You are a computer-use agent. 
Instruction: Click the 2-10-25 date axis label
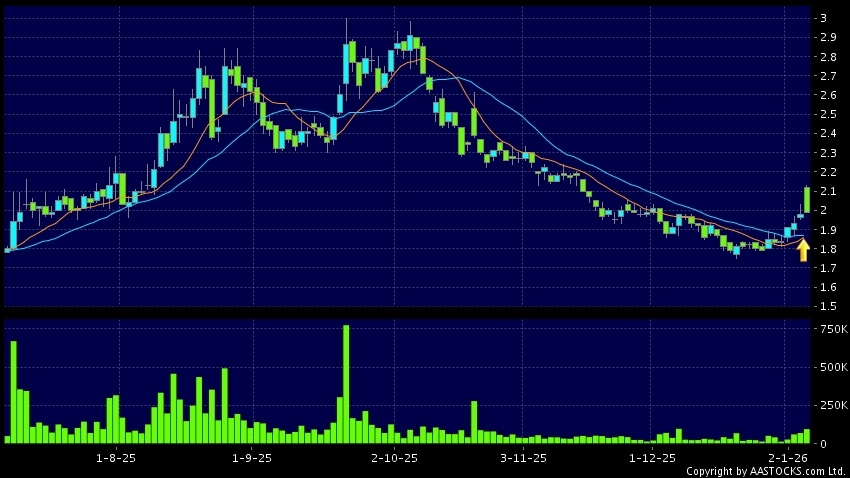[393, 457]
